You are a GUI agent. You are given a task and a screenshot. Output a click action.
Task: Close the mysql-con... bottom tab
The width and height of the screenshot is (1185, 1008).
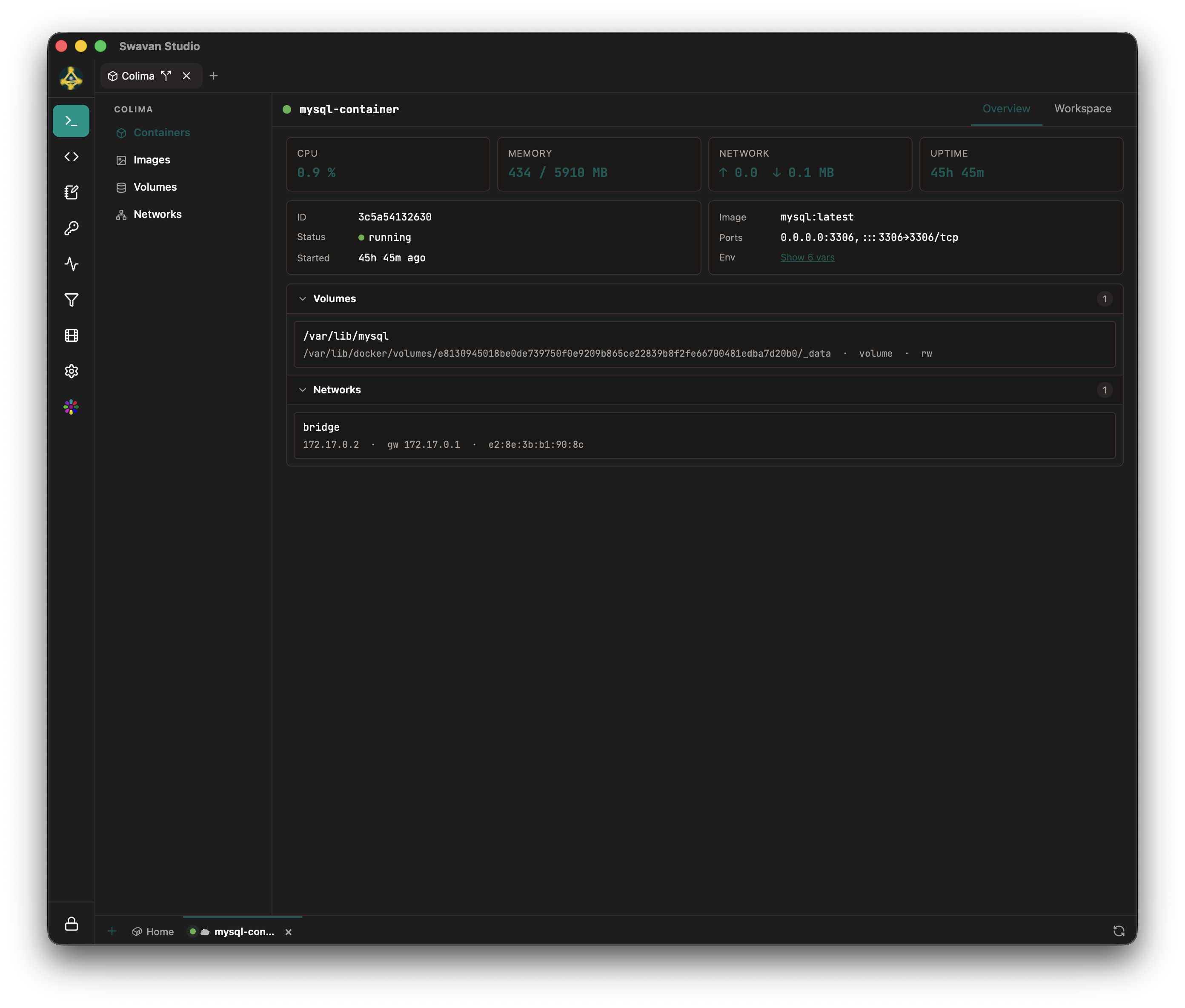click(x=289, y=932)
